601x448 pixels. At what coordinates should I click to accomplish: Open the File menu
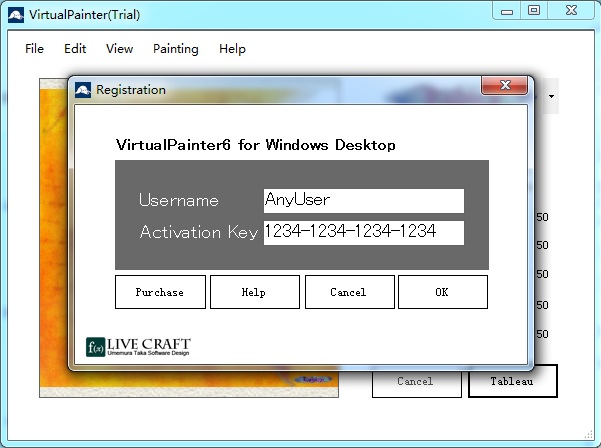click(x=34, y=49)
